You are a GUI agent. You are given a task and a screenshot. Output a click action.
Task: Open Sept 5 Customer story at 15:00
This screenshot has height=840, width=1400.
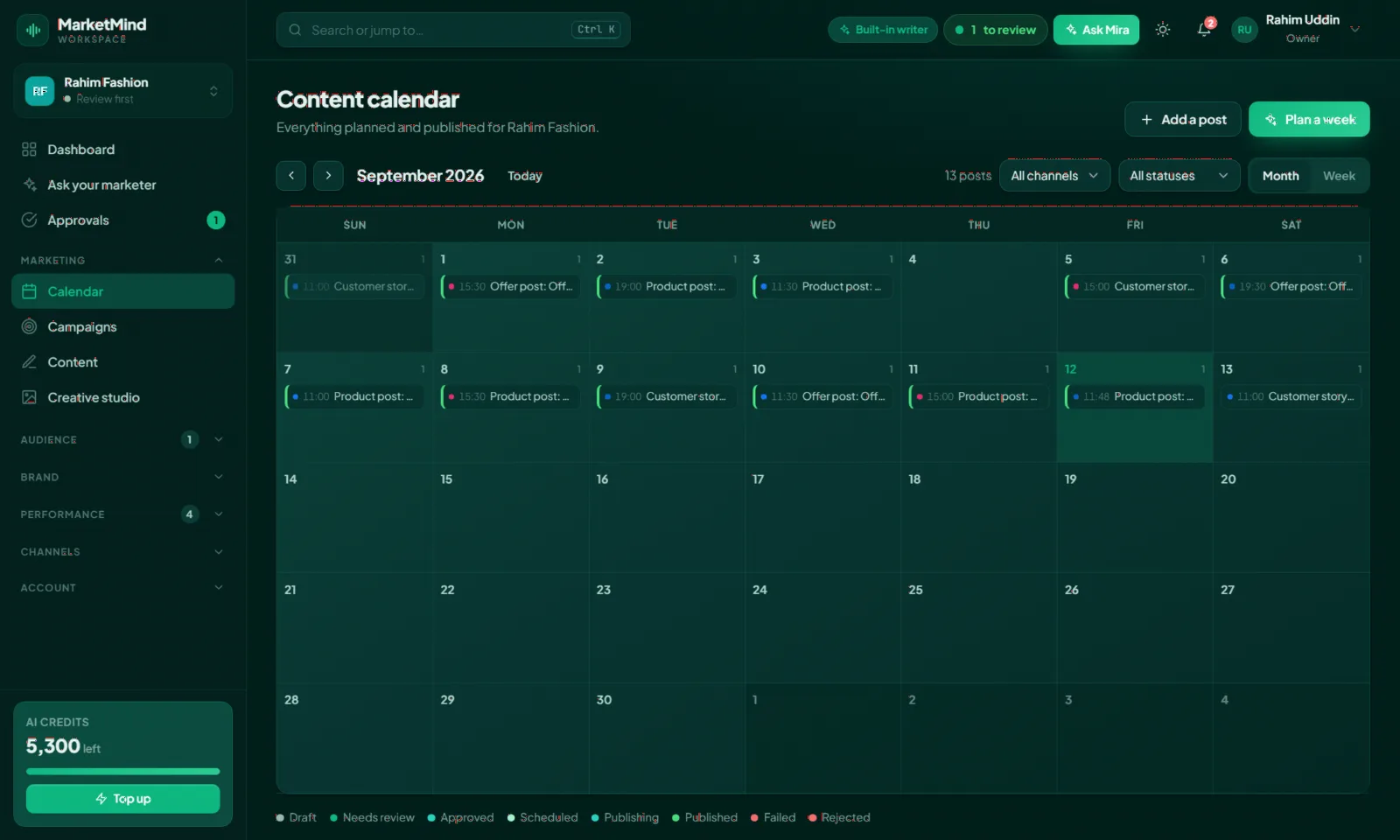tap(1134, 286)
